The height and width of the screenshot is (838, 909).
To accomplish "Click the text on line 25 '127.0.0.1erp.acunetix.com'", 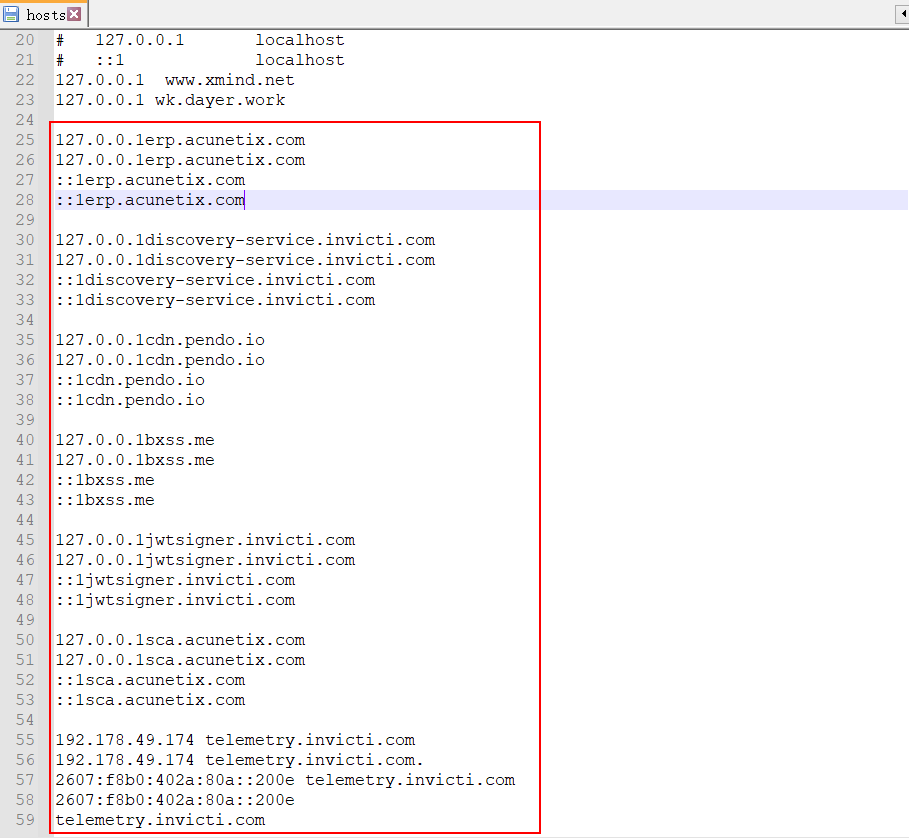I will pos(180,140).
